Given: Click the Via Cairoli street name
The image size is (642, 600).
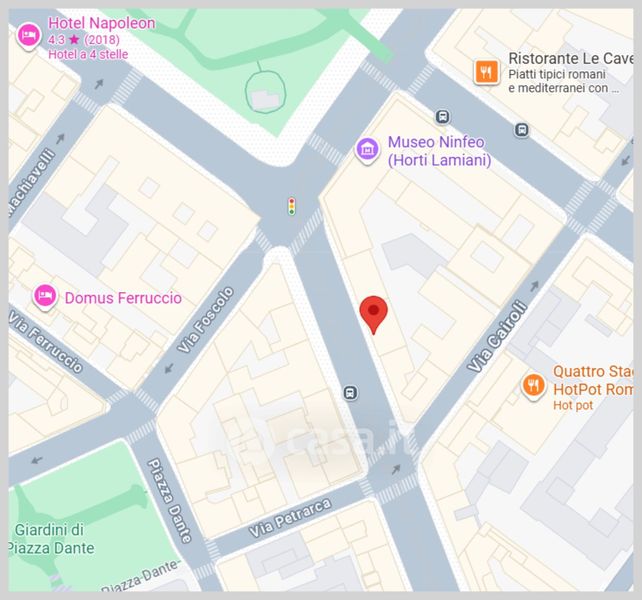Looking at the screenshot, I should pyautogui.click(x=497, y=337).
